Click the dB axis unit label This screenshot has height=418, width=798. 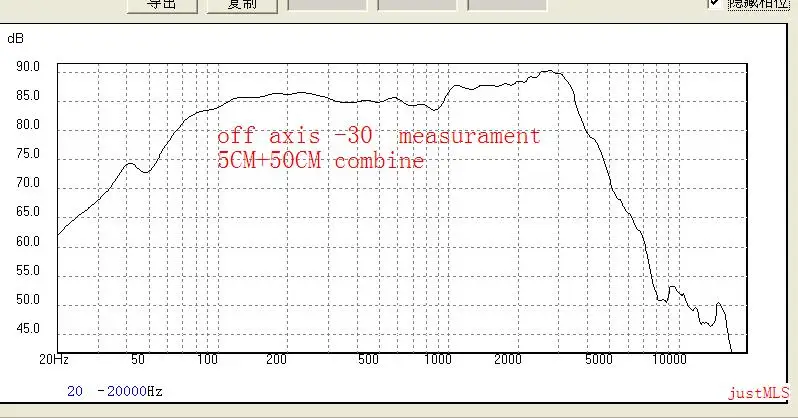tap(15, 39)
